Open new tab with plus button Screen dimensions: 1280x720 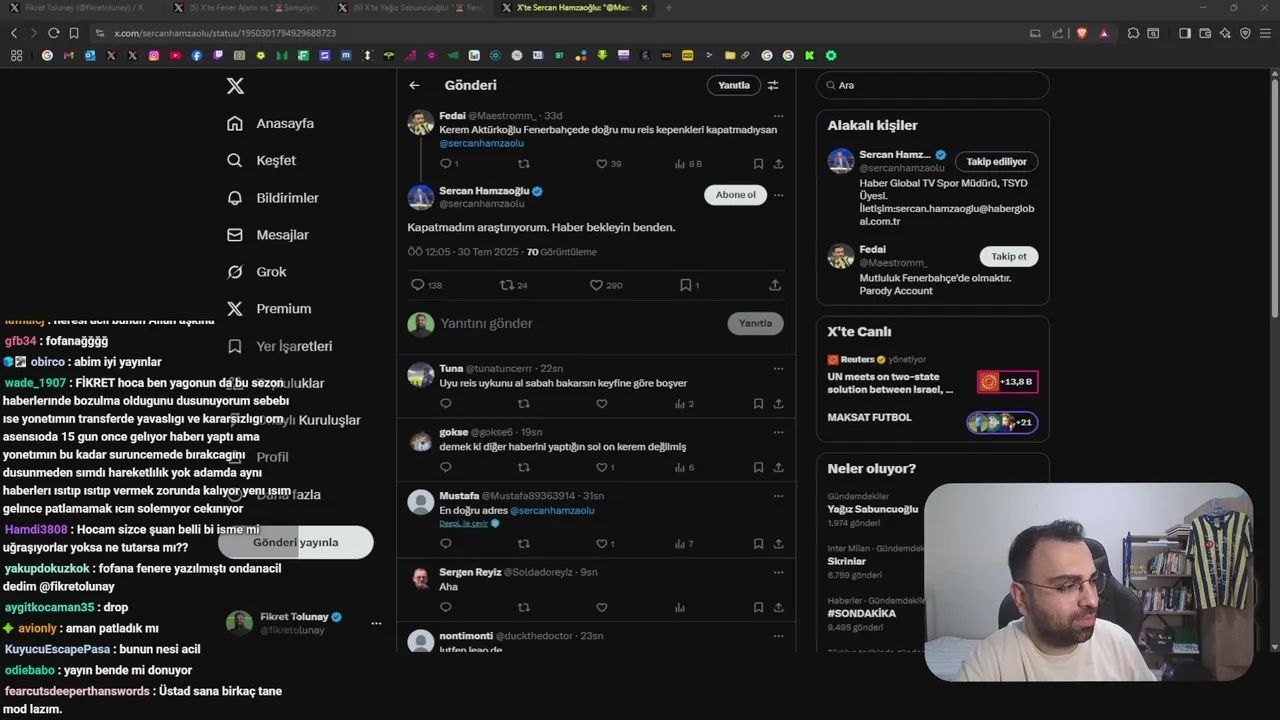tap(668, 7)
